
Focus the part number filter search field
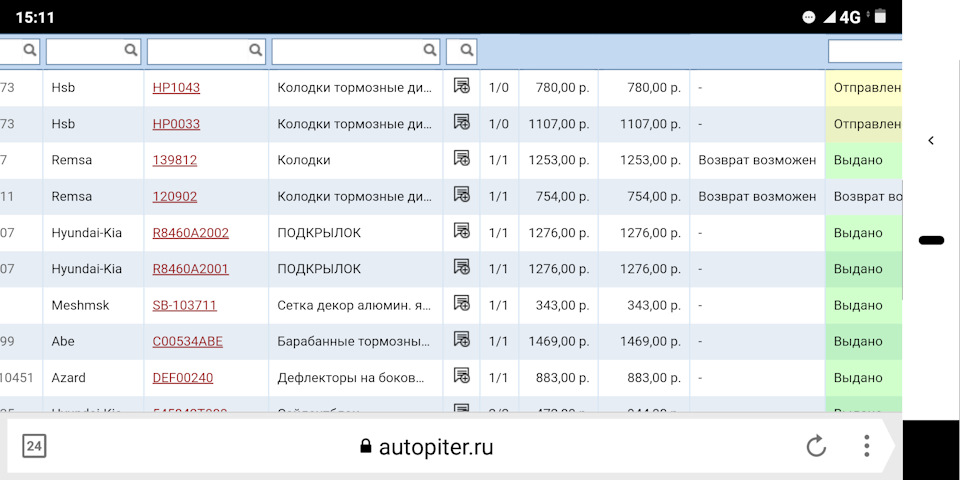[x=198, y=50]
